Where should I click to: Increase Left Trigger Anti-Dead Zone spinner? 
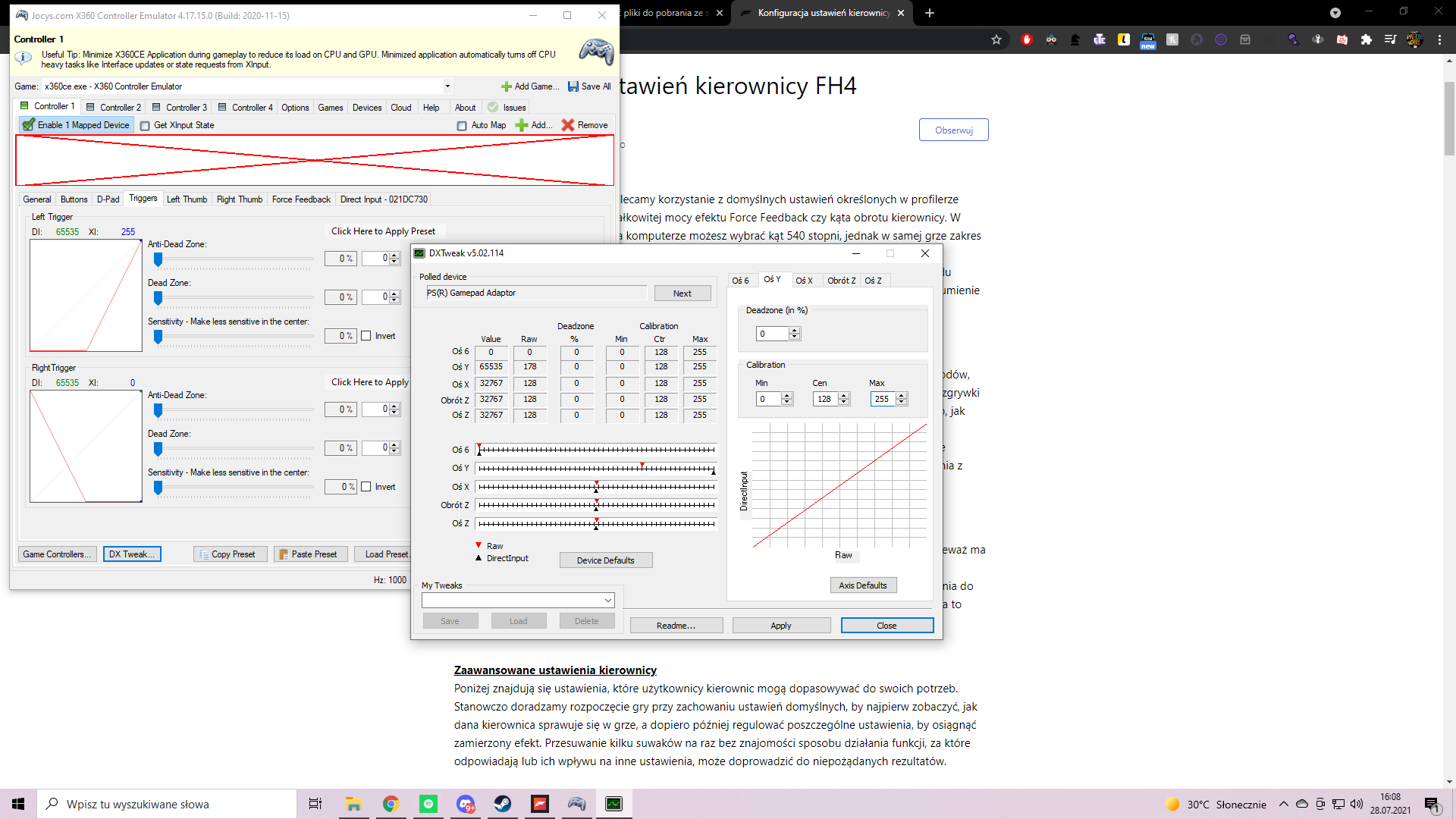pyautogui.click(x=394, y=256)
